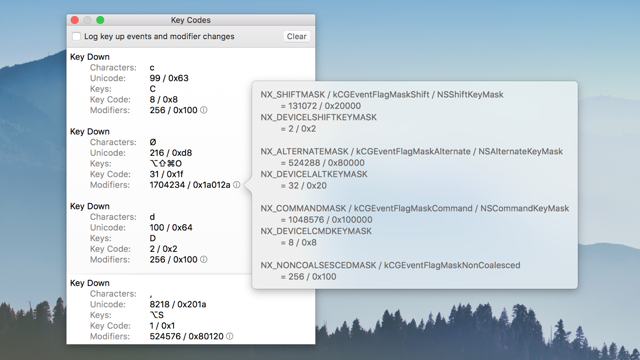Image resolution: width=640 pixels, height=360 pixels.
Task: Zoom the Key Codes window with green button
Action: (100, 20)
